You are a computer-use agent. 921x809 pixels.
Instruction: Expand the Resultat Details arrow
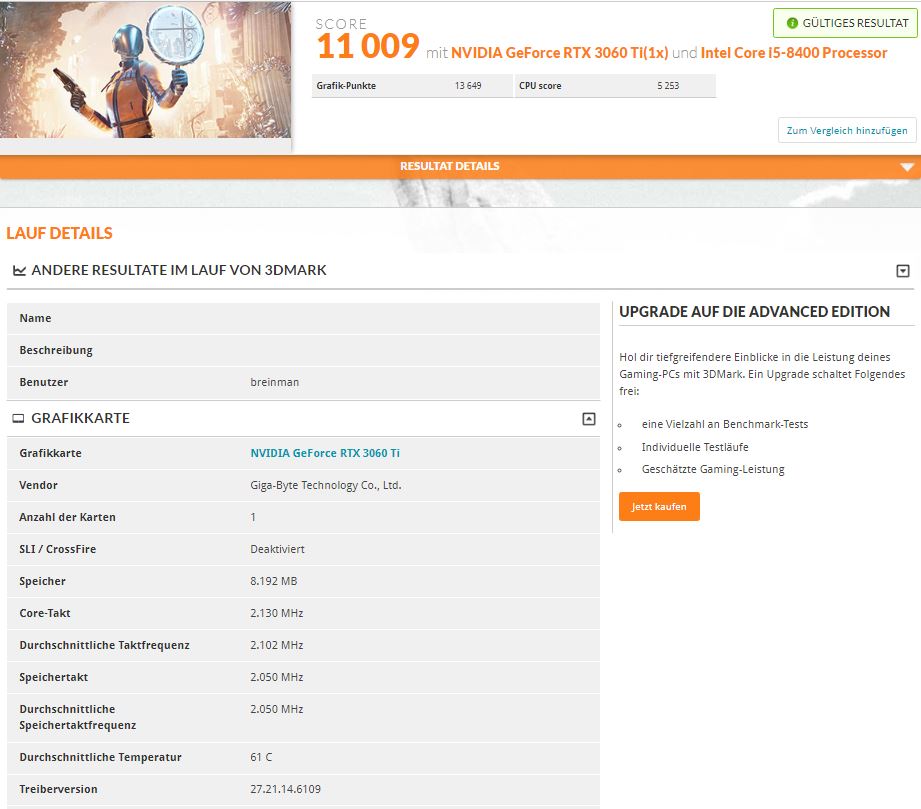click(907, 167)
